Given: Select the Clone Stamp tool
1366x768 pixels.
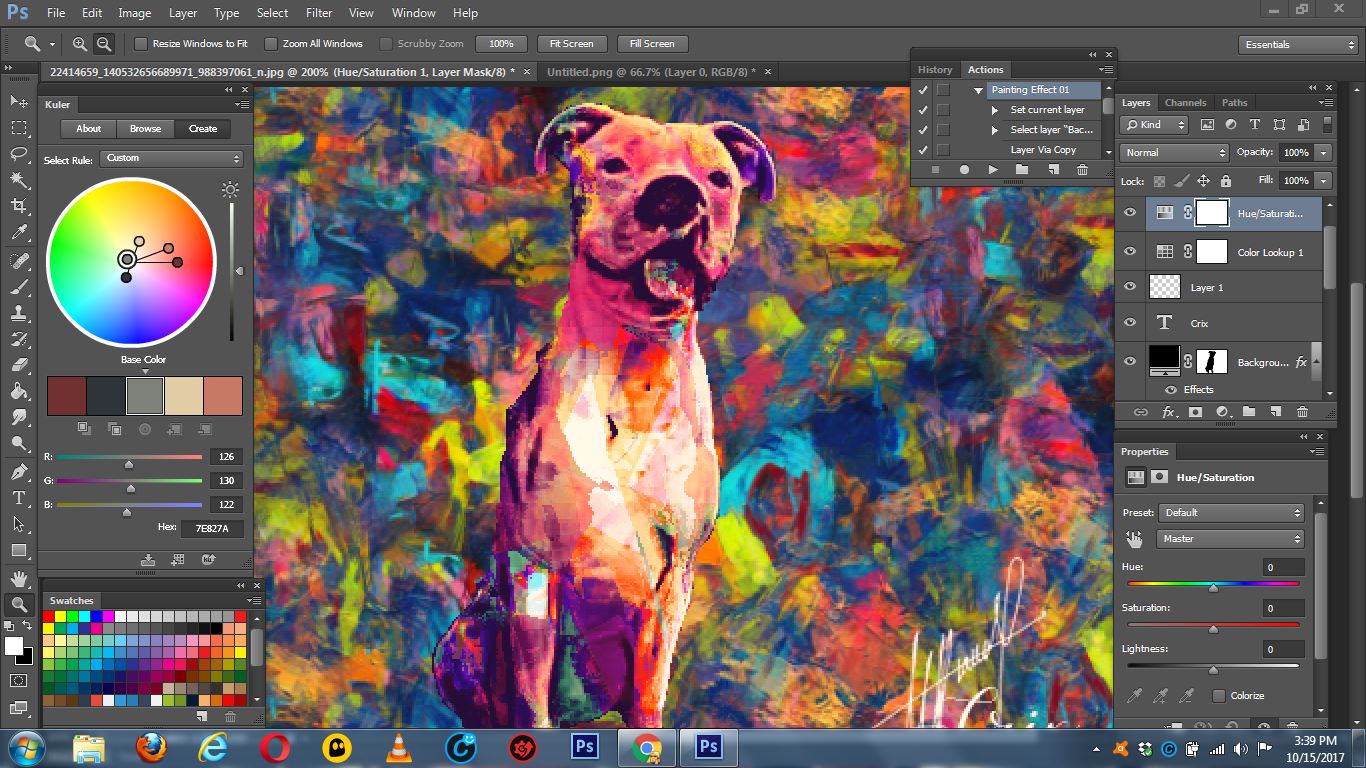Looking at the screenshot, I should pyautogui.click(x=18, y=313).
